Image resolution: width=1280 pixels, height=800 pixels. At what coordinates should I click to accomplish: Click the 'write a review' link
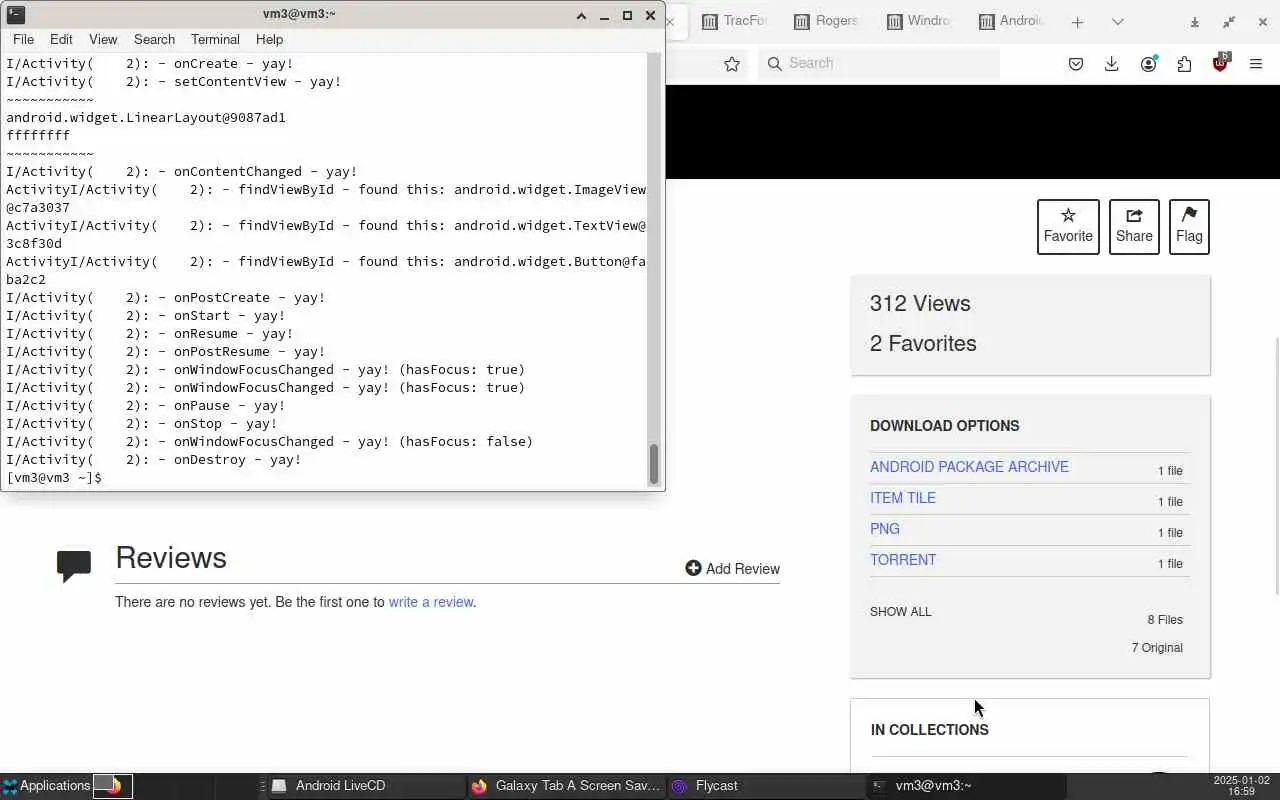tap(431, 602)
